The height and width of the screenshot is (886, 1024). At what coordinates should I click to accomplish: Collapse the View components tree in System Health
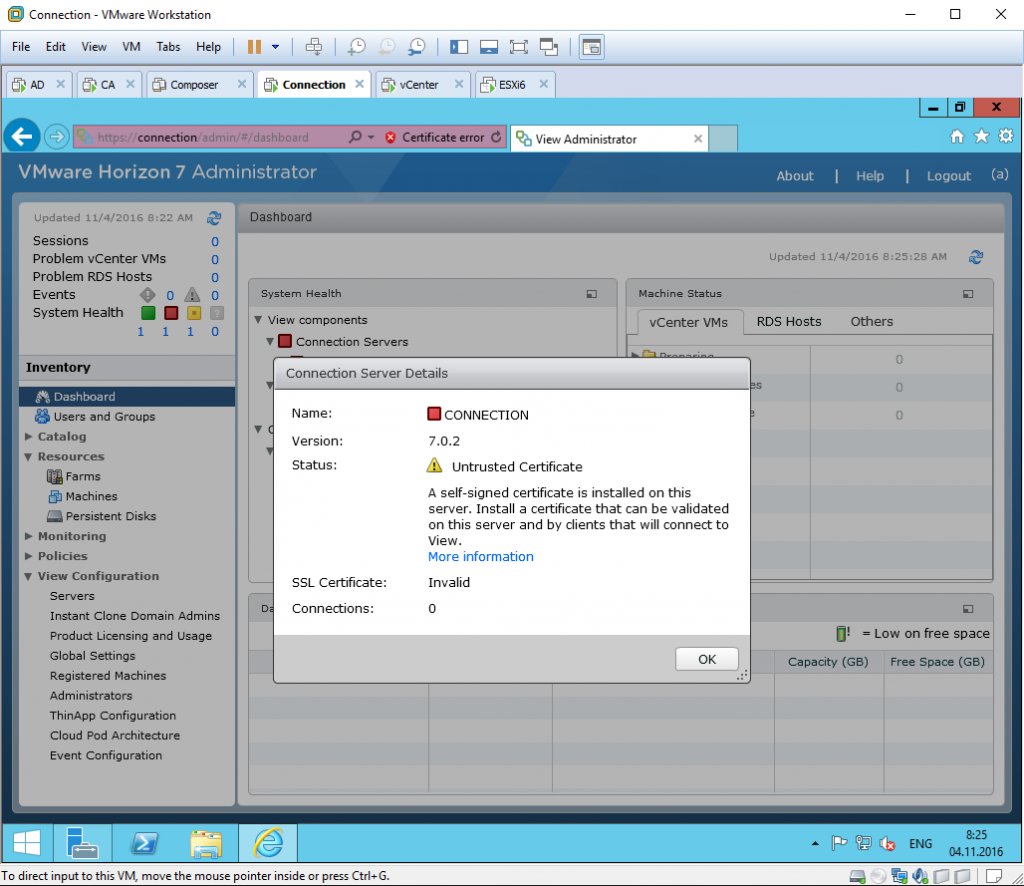[x=259, y=320]
